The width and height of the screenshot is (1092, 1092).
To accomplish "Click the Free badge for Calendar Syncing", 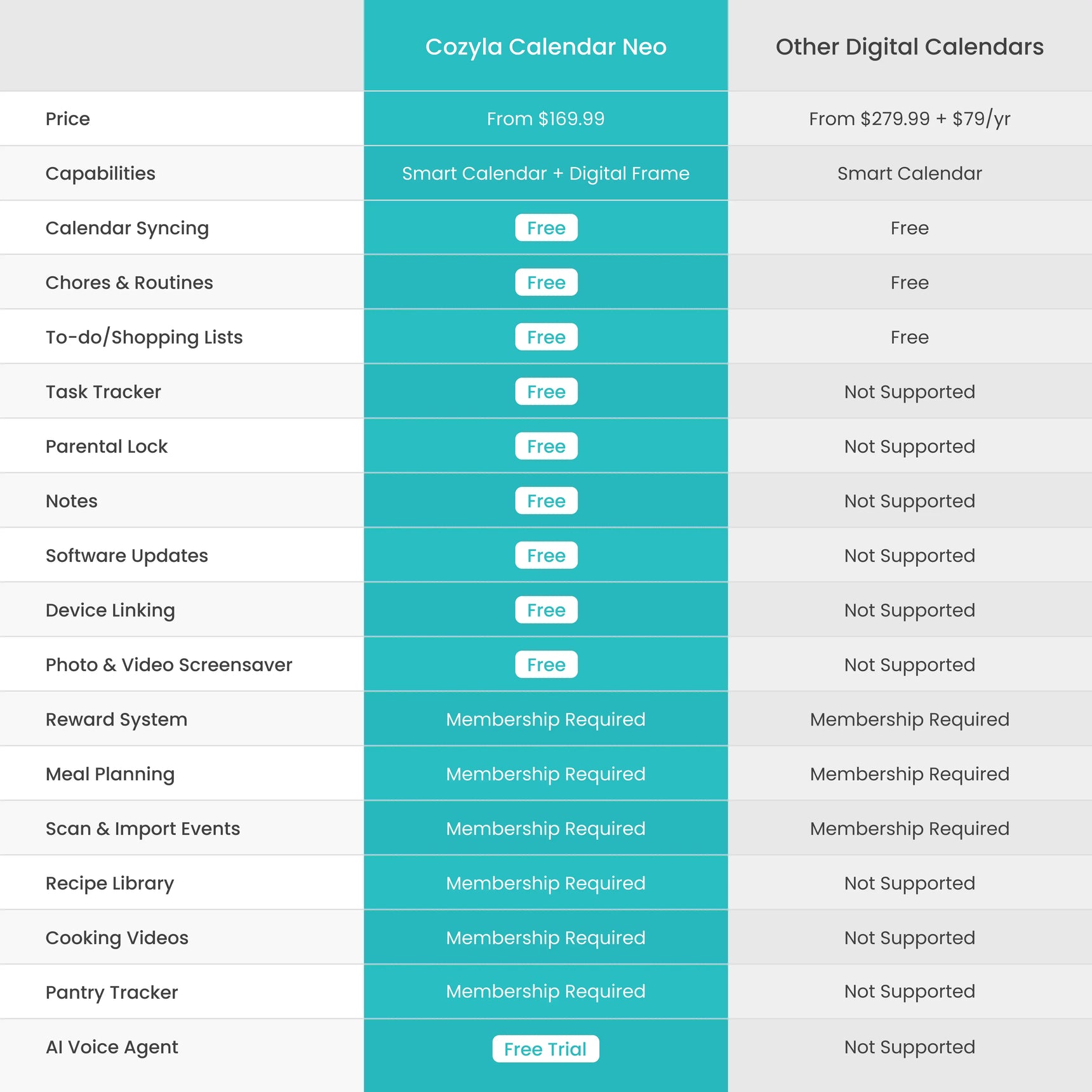I will (x=546, y=228).
